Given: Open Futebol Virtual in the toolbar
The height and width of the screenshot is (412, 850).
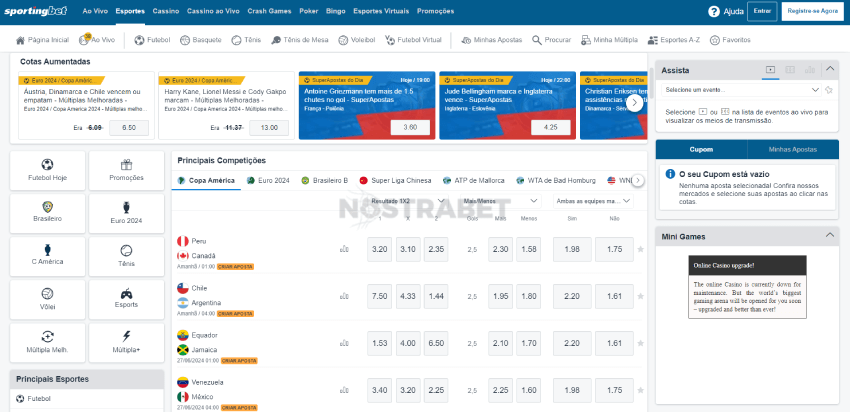Looking at the screenshot, I should click(413, 40).
